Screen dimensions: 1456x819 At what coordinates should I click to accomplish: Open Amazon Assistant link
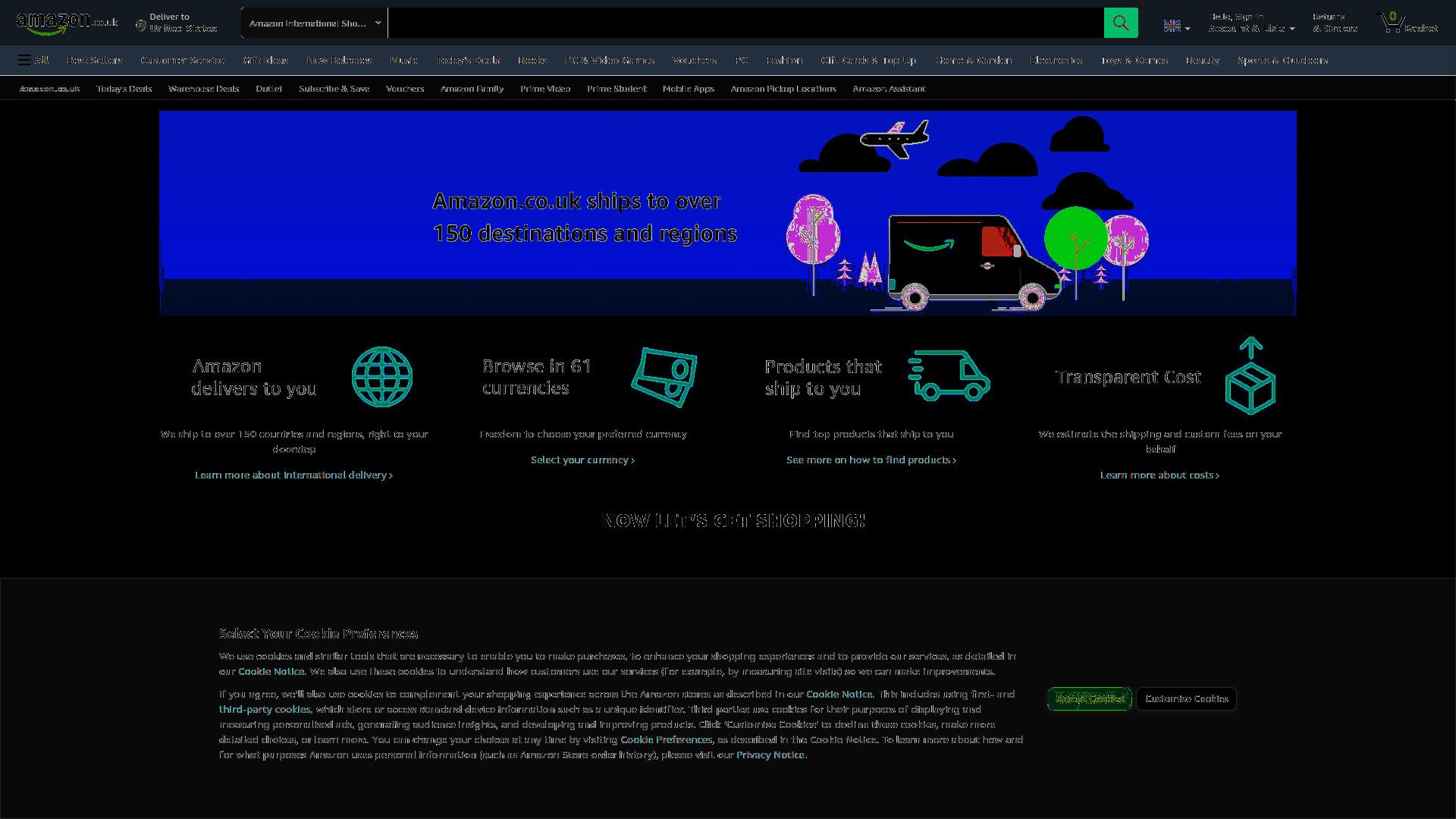click(x=889, y=89)
